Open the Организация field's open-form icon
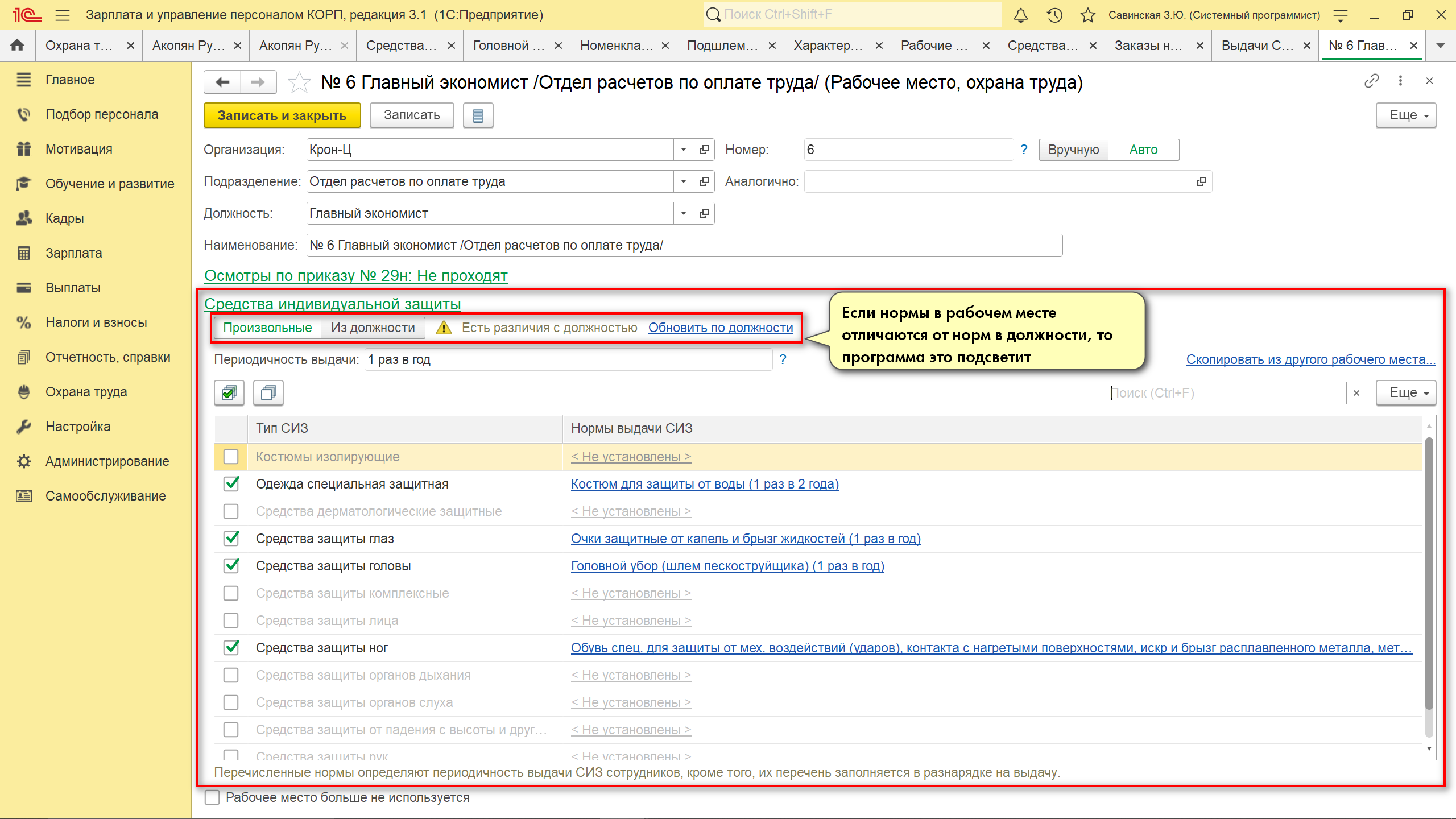The image size is (1456, 819). coord(704,150)
